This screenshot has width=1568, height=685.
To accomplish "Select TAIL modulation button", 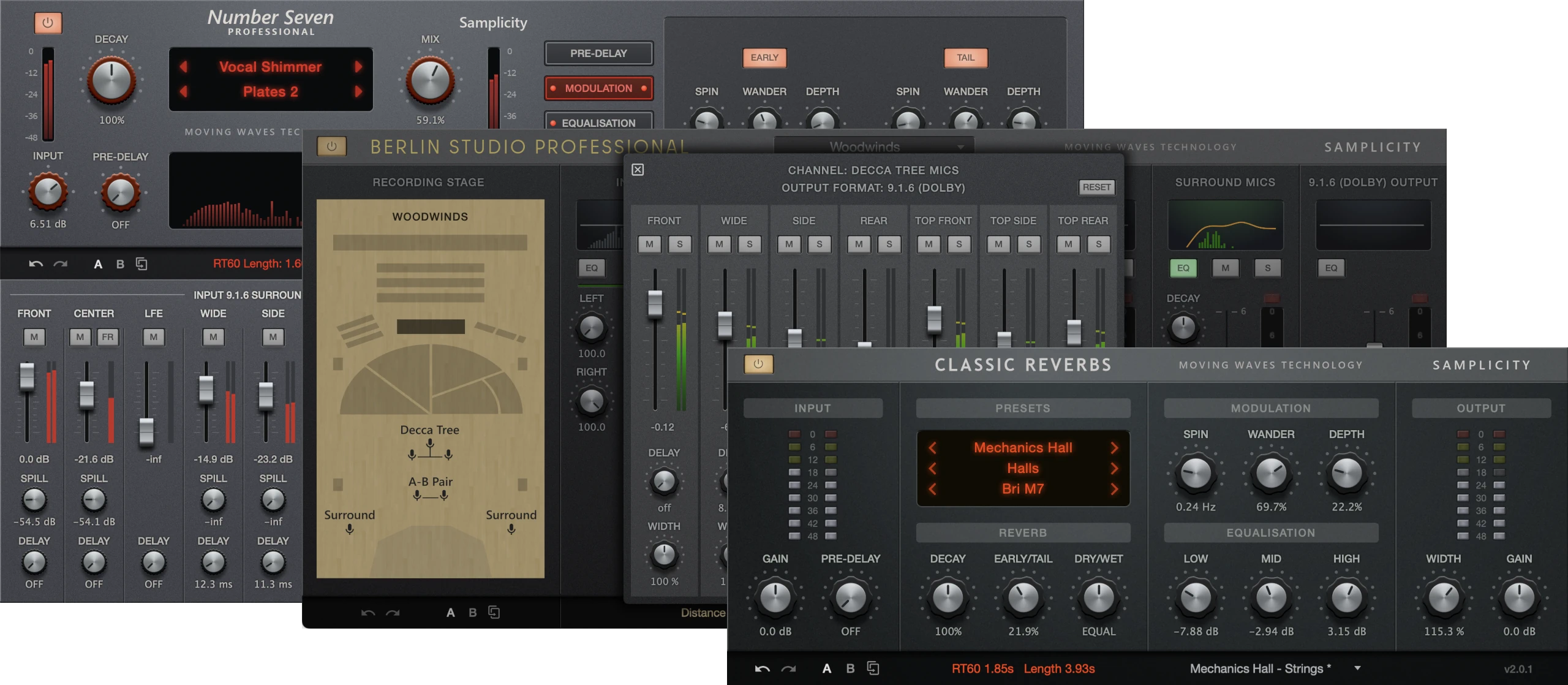I will pos(966,58).
